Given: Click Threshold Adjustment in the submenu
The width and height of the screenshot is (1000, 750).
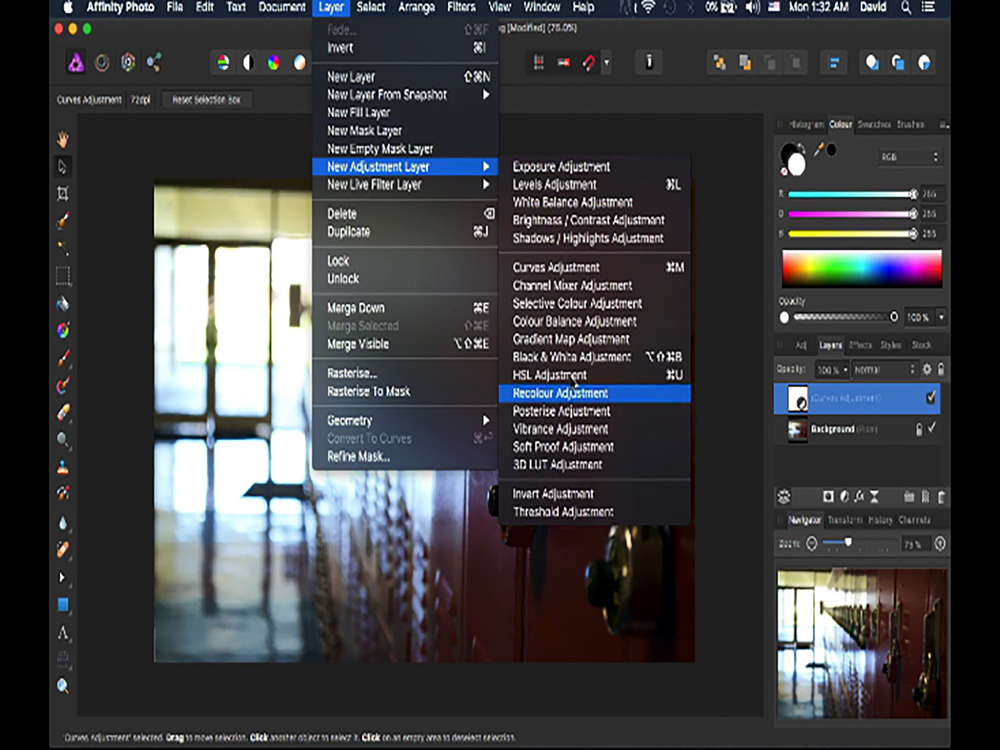Looking at the screenshot, I should 563,512.
